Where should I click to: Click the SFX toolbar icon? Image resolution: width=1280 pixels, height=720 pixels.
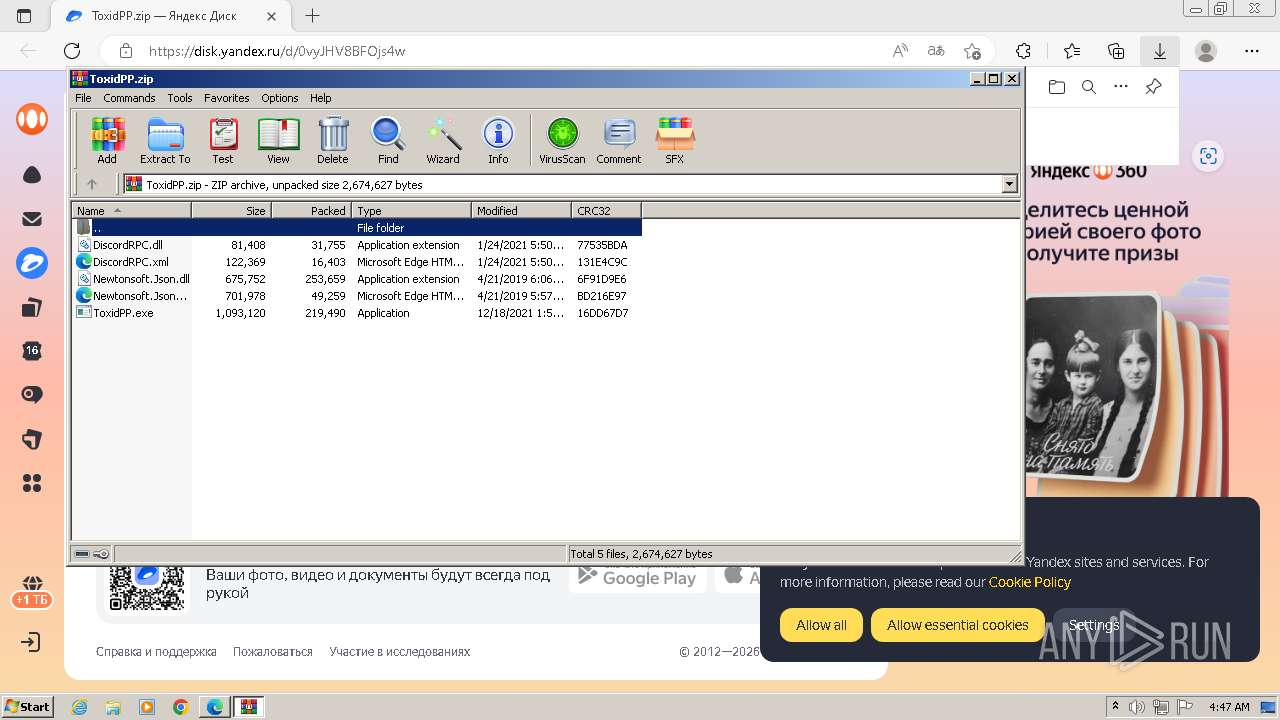[x=675, y=141]
